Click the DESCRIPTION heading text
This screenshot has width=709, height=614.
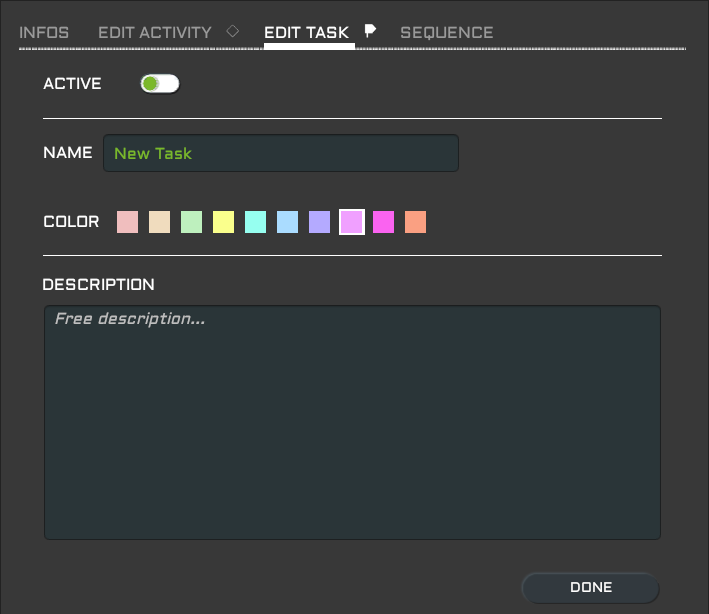tap(99, 284)
